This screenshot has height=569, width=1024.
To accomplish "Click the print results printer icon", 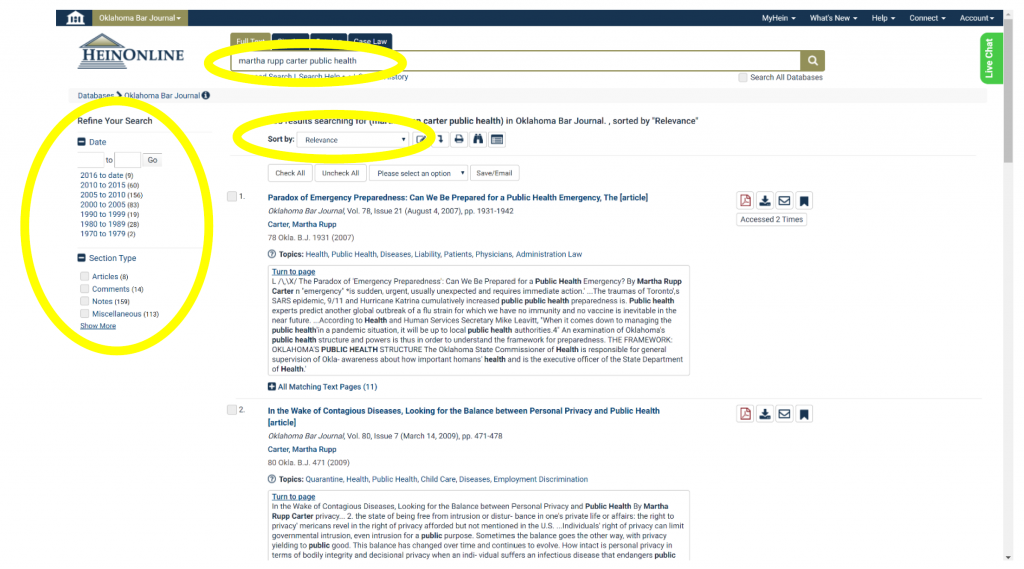I will click(459, 139).
